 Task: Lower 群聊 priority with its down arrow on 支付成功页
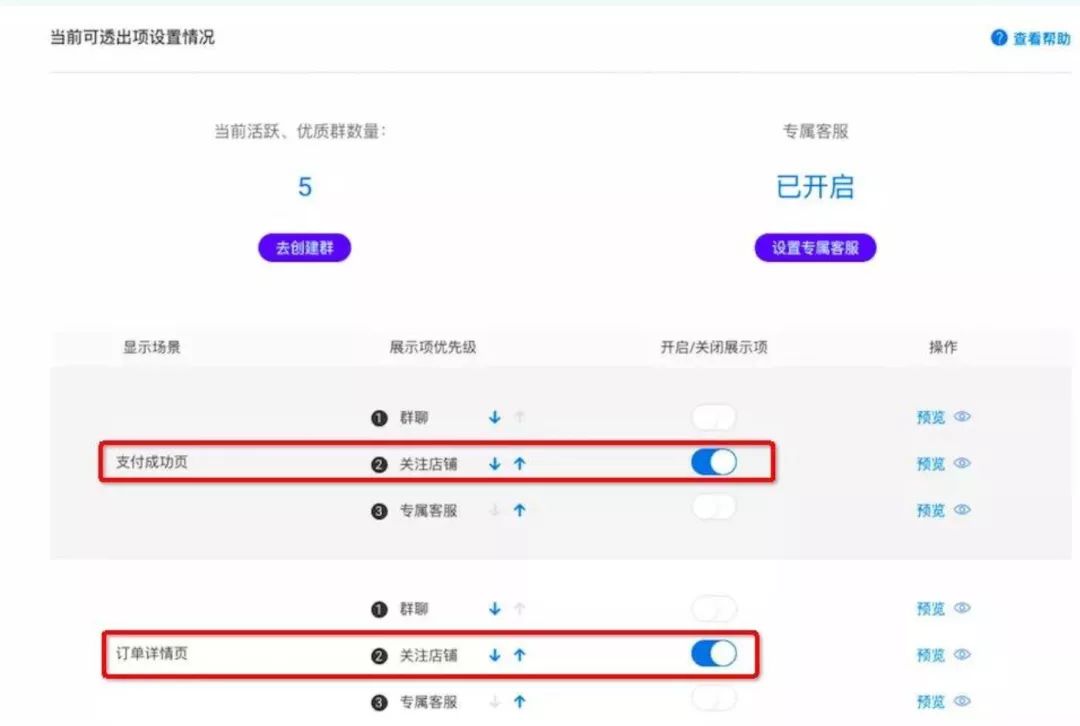494,417
